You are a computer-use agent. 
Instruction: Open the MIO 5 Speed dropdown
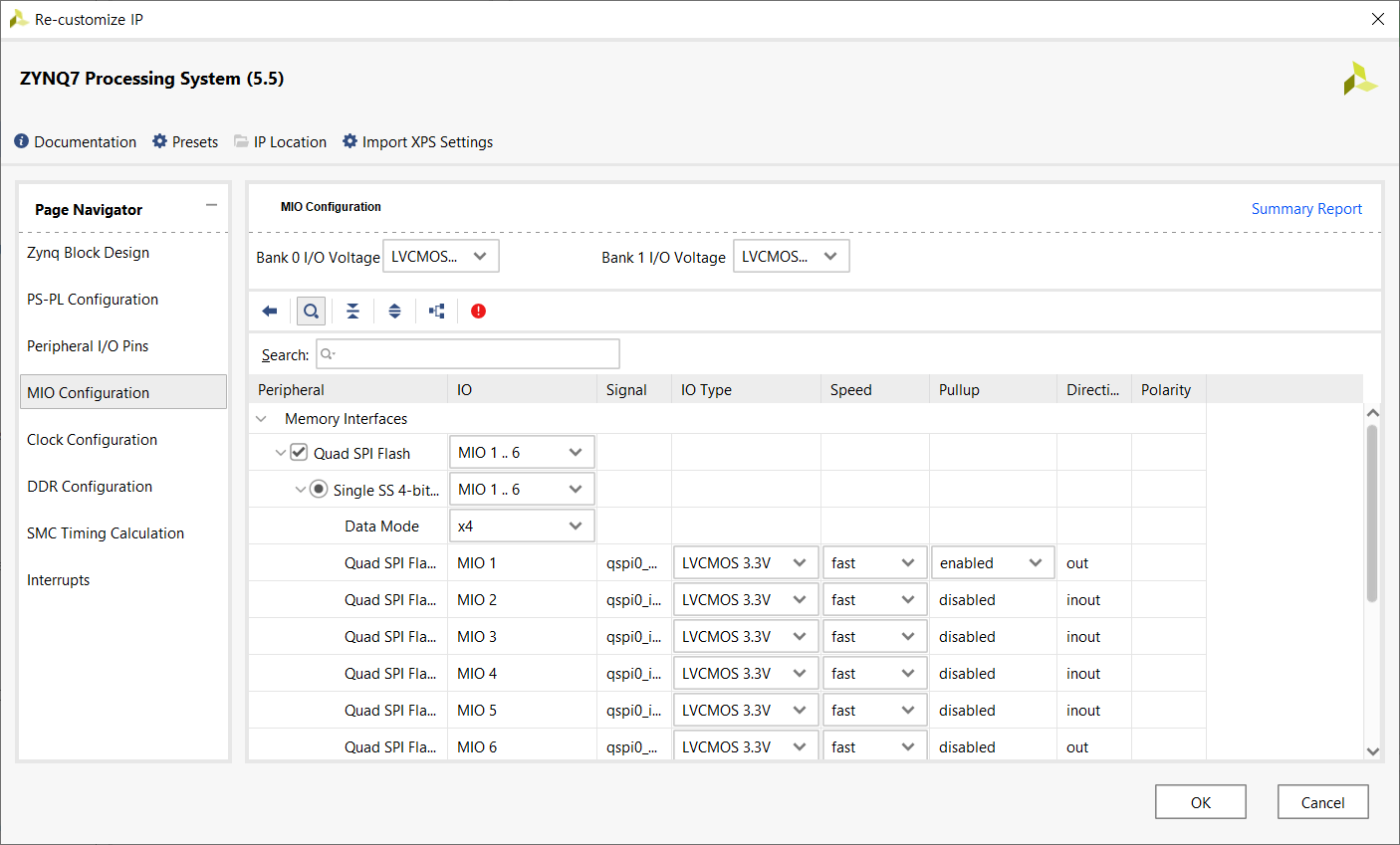pos(875,710)
